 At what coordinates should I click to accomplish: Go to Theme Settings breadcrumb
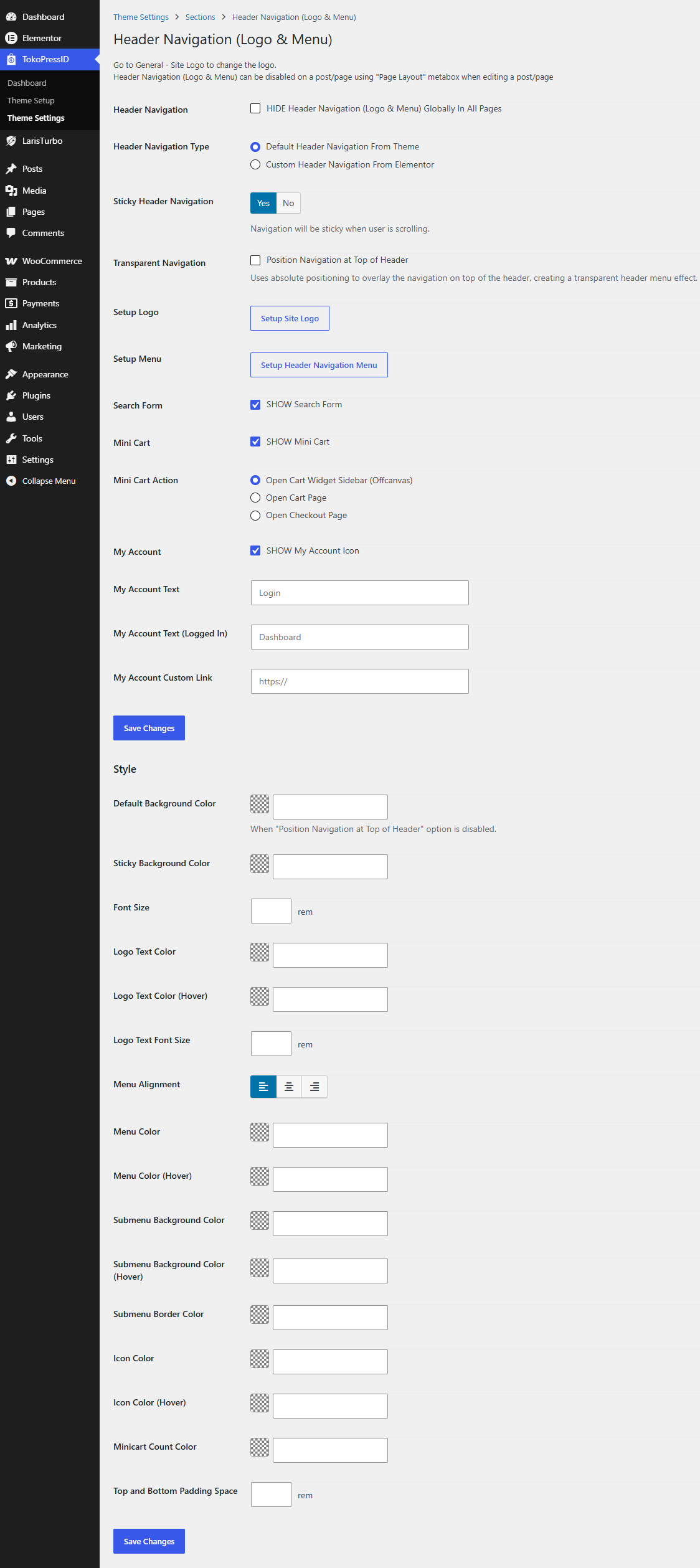[x=141, y=17]
